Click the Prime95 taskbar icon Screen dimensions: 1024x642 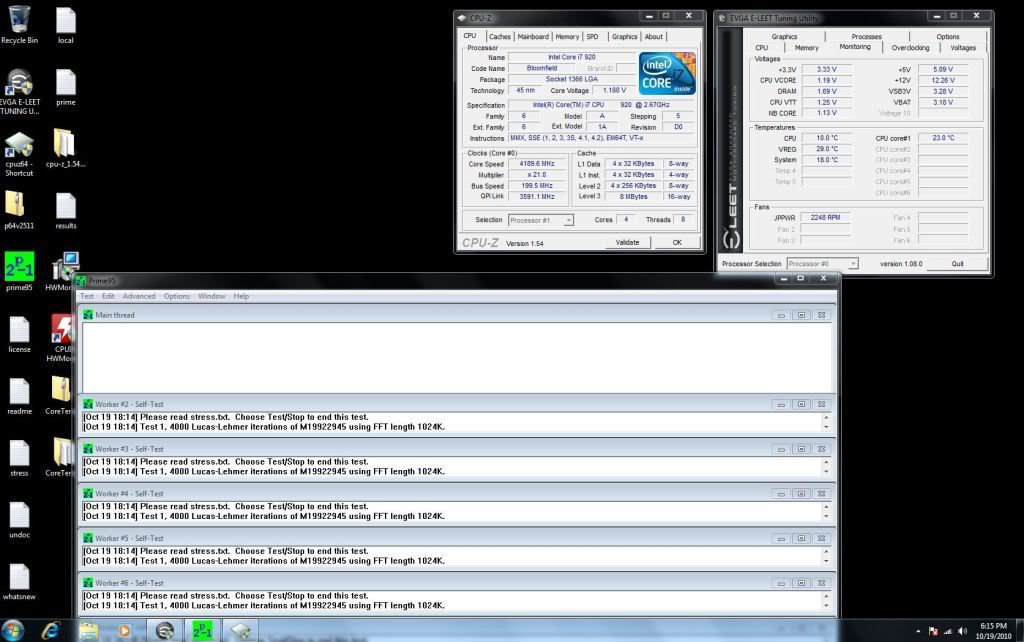coord(202,630)
